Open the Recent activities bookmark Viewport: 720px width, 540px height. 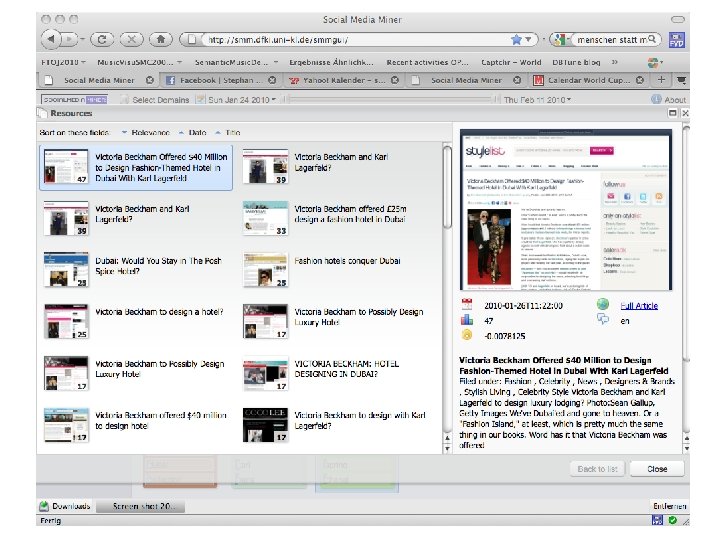coord(427,62)
